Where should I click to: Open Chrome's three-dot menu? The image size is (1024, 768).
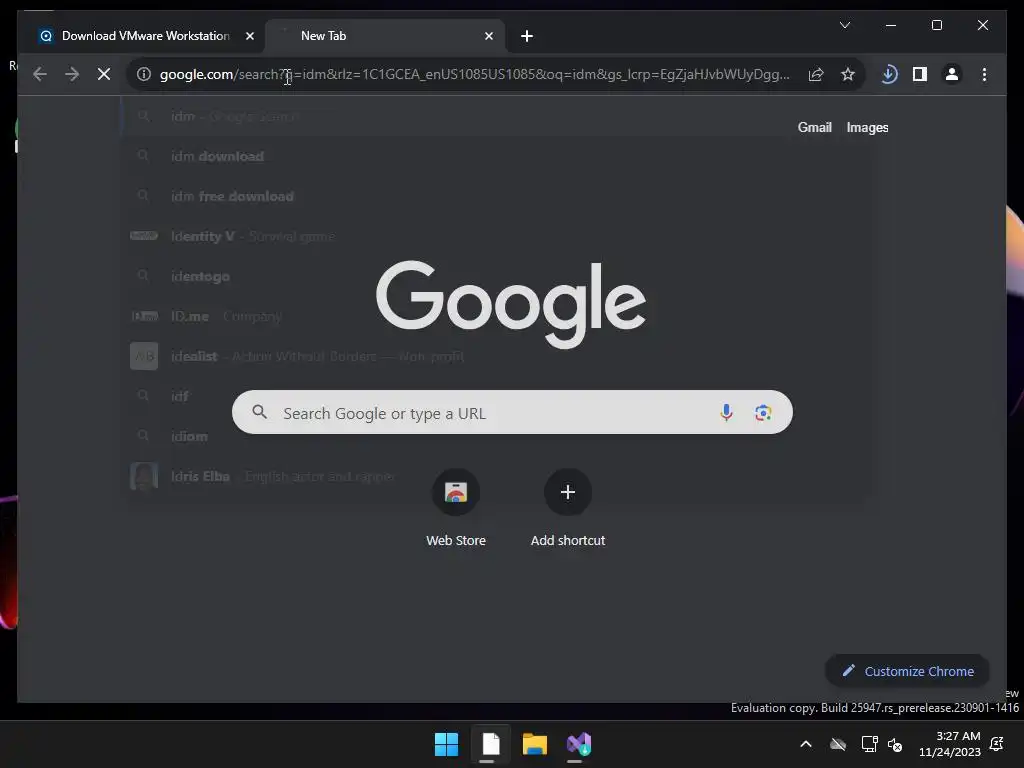(984, 74)
